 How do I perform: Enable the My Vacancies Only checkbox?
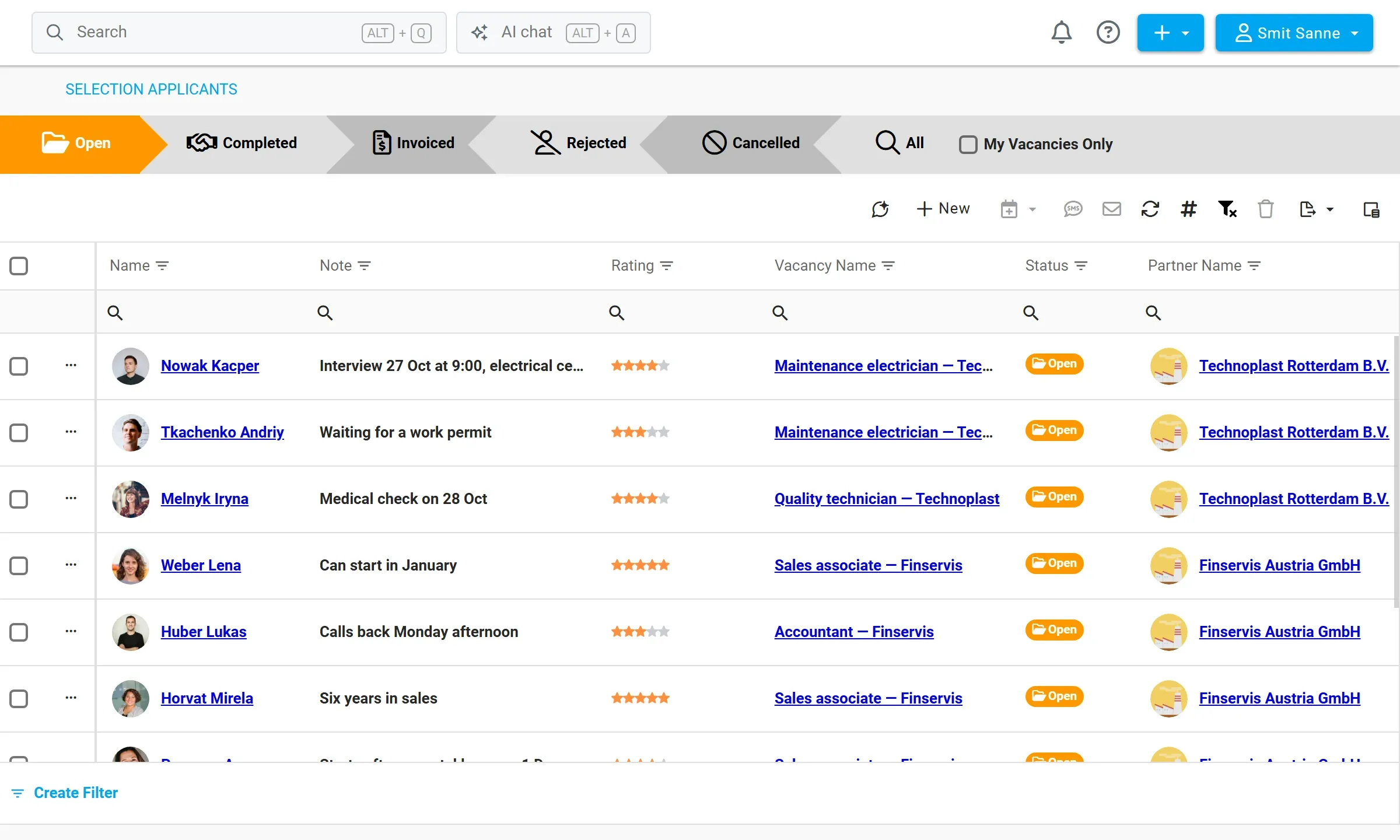click(968, 144)
